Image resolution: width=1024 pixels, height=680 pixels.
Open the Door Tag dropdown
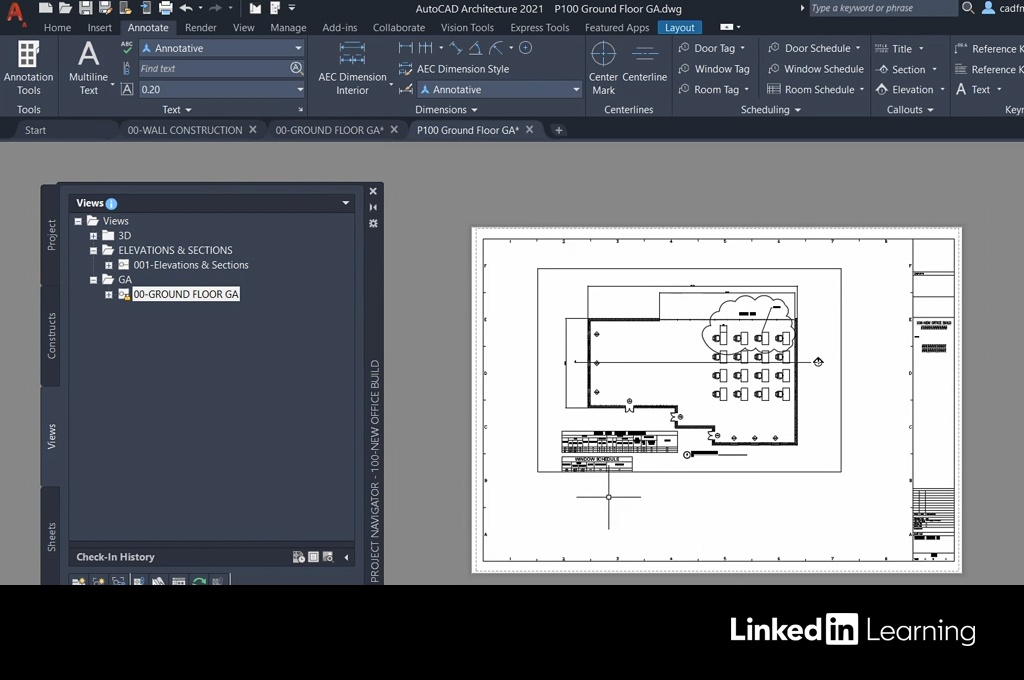(x=742, y=48)
